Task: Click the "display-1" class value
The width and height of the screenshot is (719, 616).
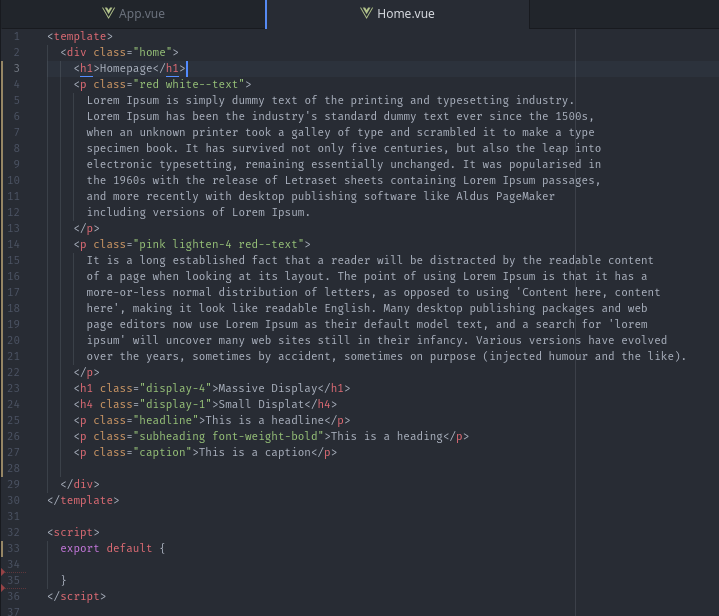Action: [x=175, y=405]
